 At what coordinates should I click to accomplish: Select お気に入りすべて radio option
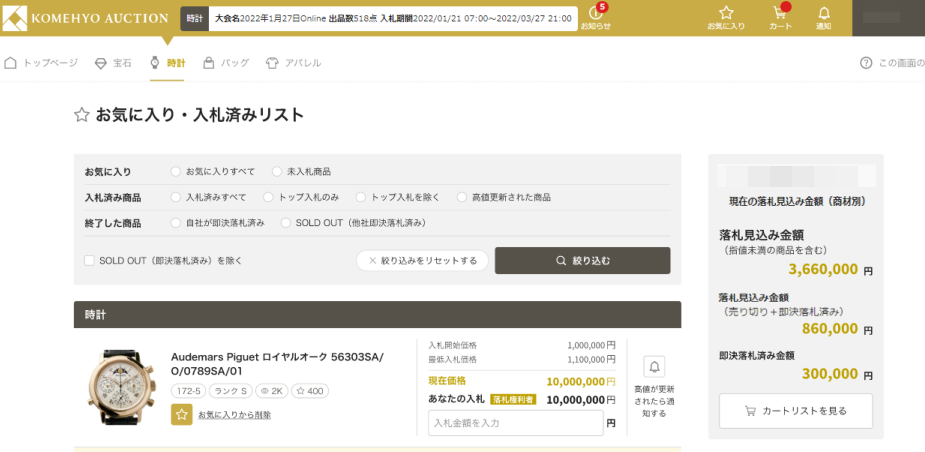click(175, 172)
